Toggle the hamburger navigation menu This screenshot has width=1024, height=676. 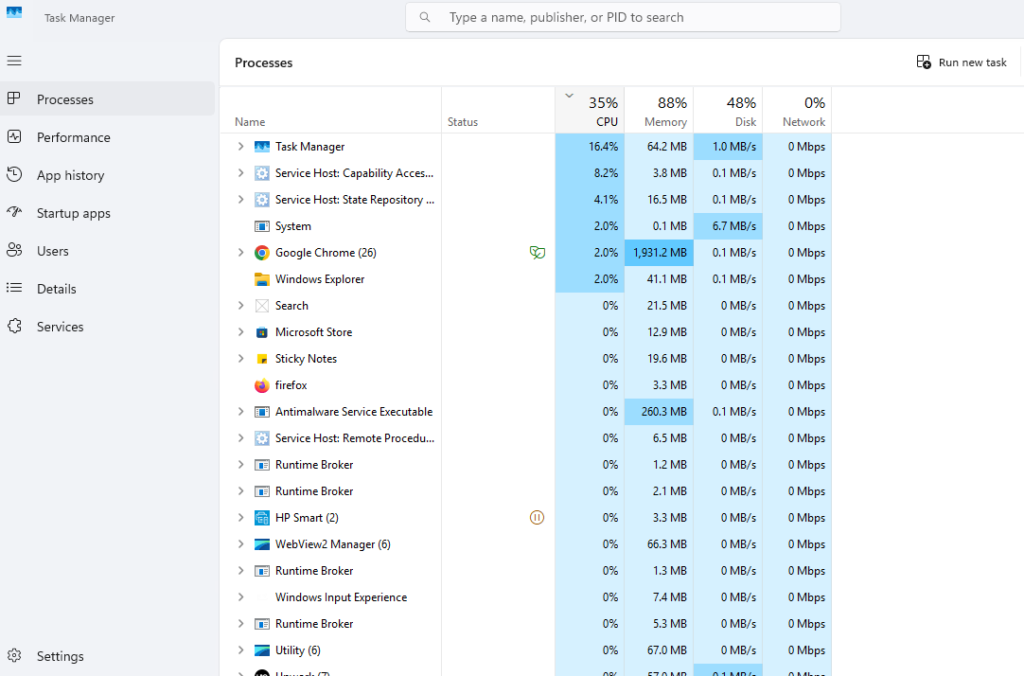[x=14, y=61]
